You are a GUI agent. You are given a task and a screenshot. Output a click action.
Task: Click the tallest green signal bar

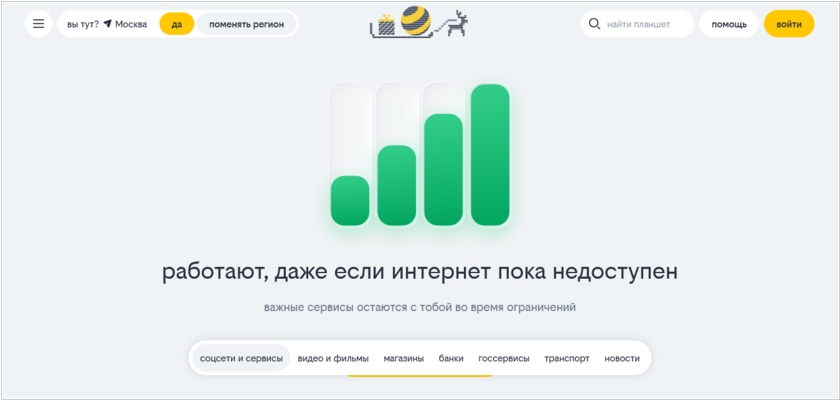click(x=490, y=155)
